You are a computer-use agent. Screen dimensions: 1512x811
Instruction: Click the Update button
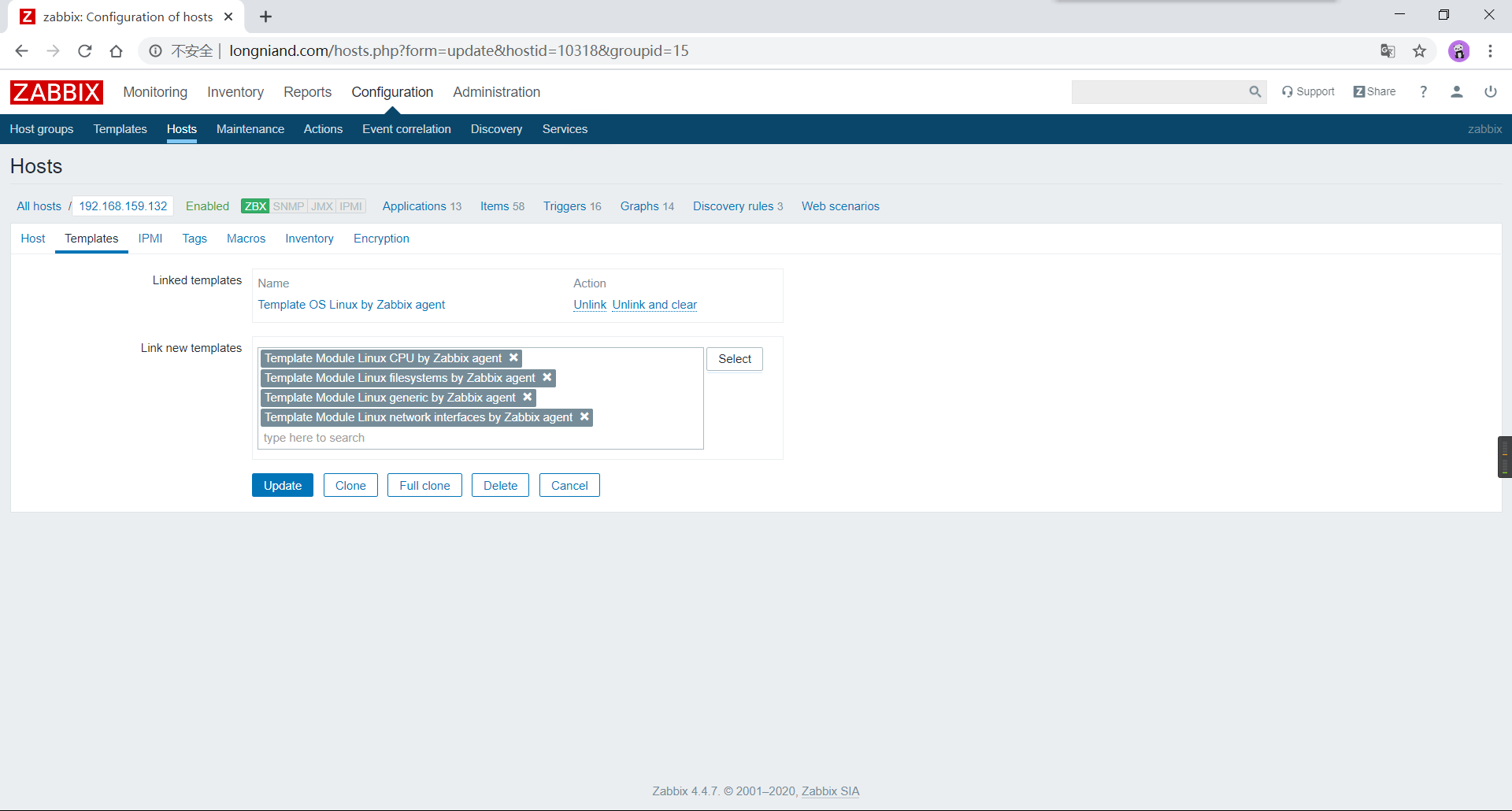coord(283,485)
